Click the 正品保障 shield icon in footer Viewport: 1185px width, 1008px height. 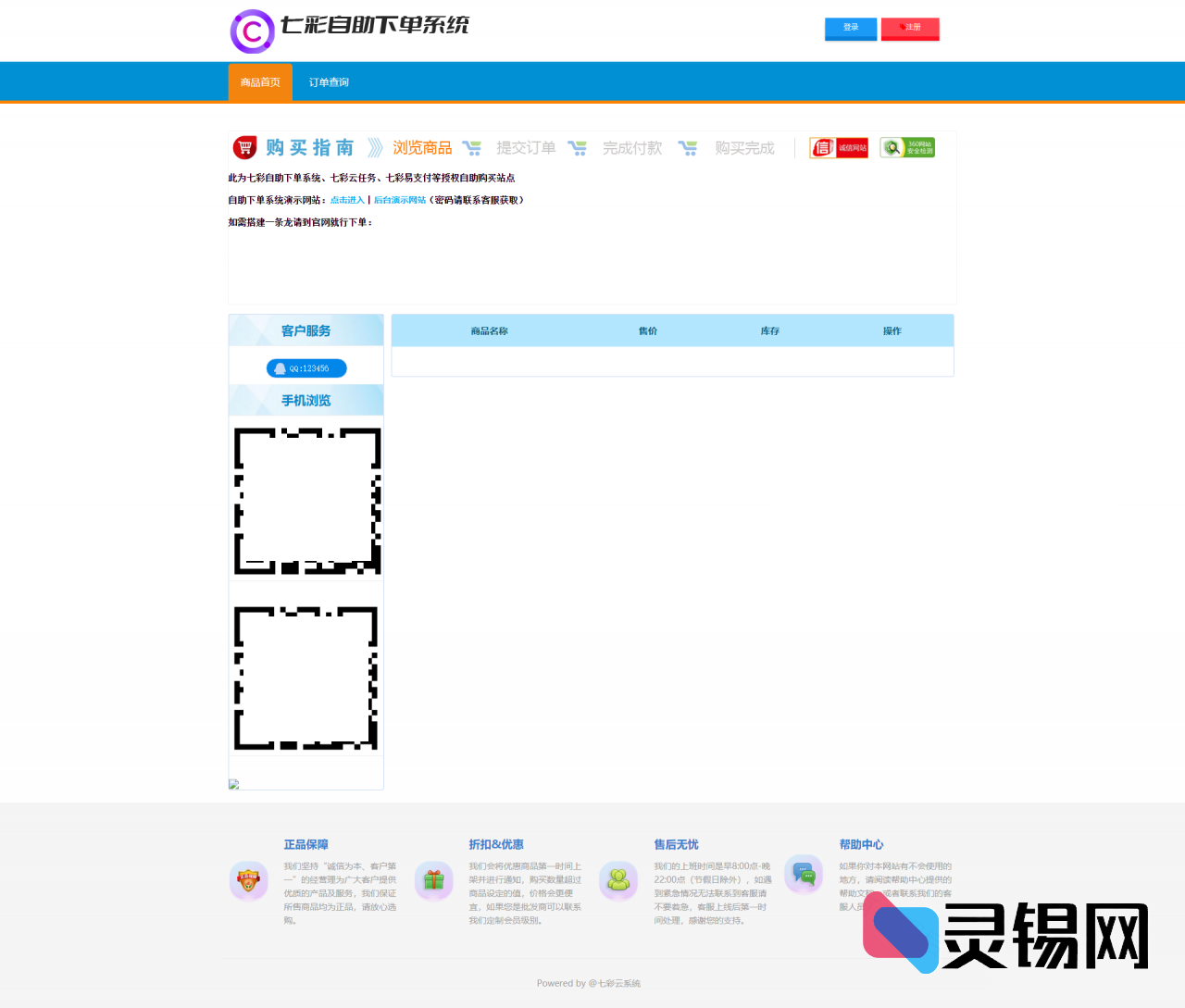(x=248, y=880)
